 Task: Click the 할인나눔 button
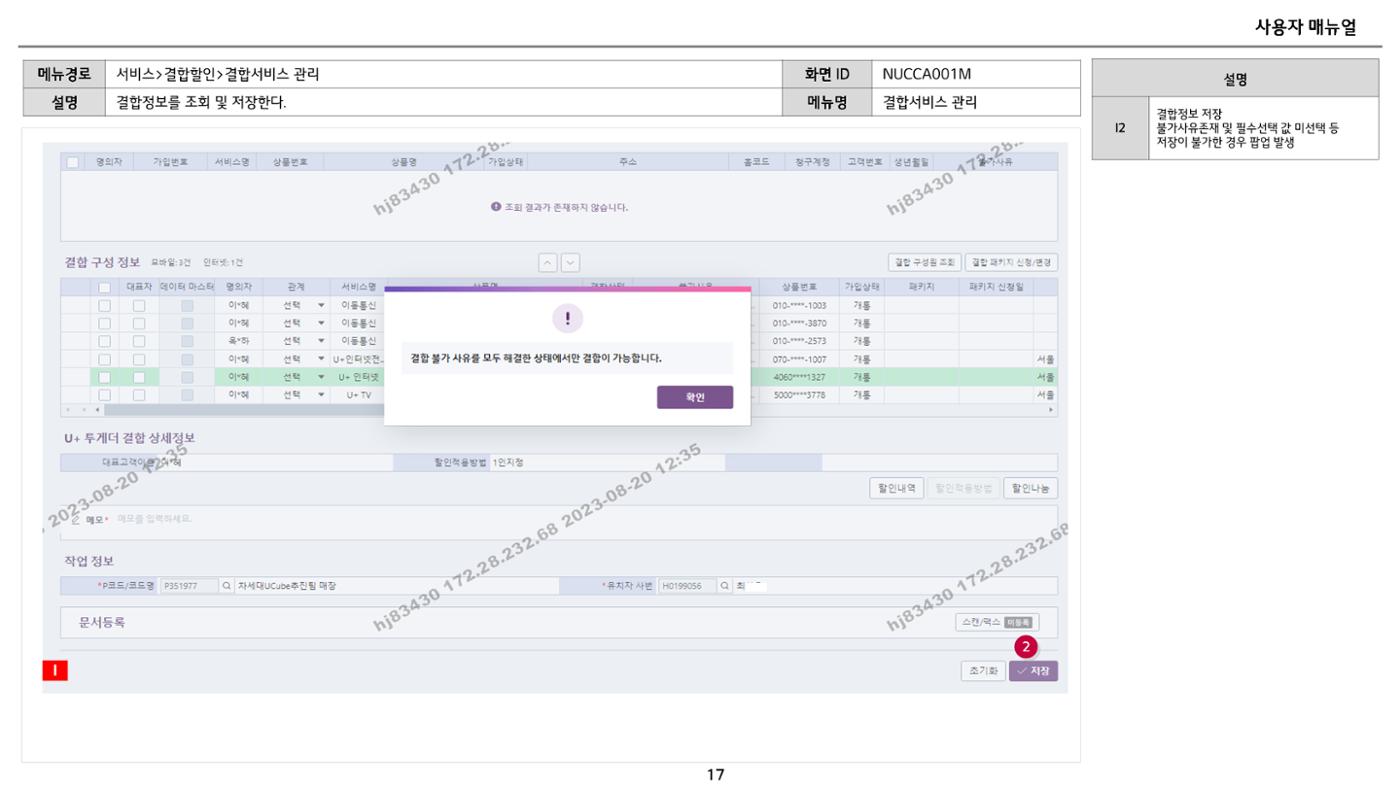(1031, 489)
